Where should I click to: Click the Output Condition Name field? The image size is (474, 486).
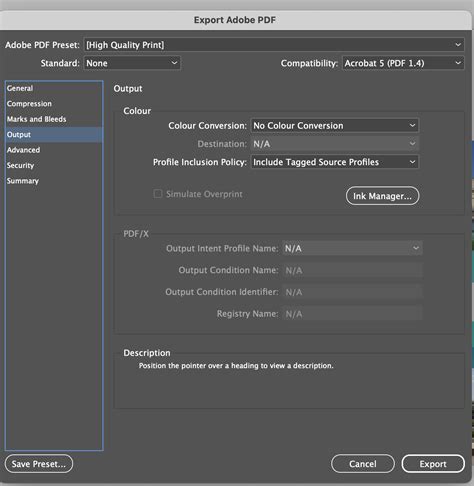[x=352, y=270]
